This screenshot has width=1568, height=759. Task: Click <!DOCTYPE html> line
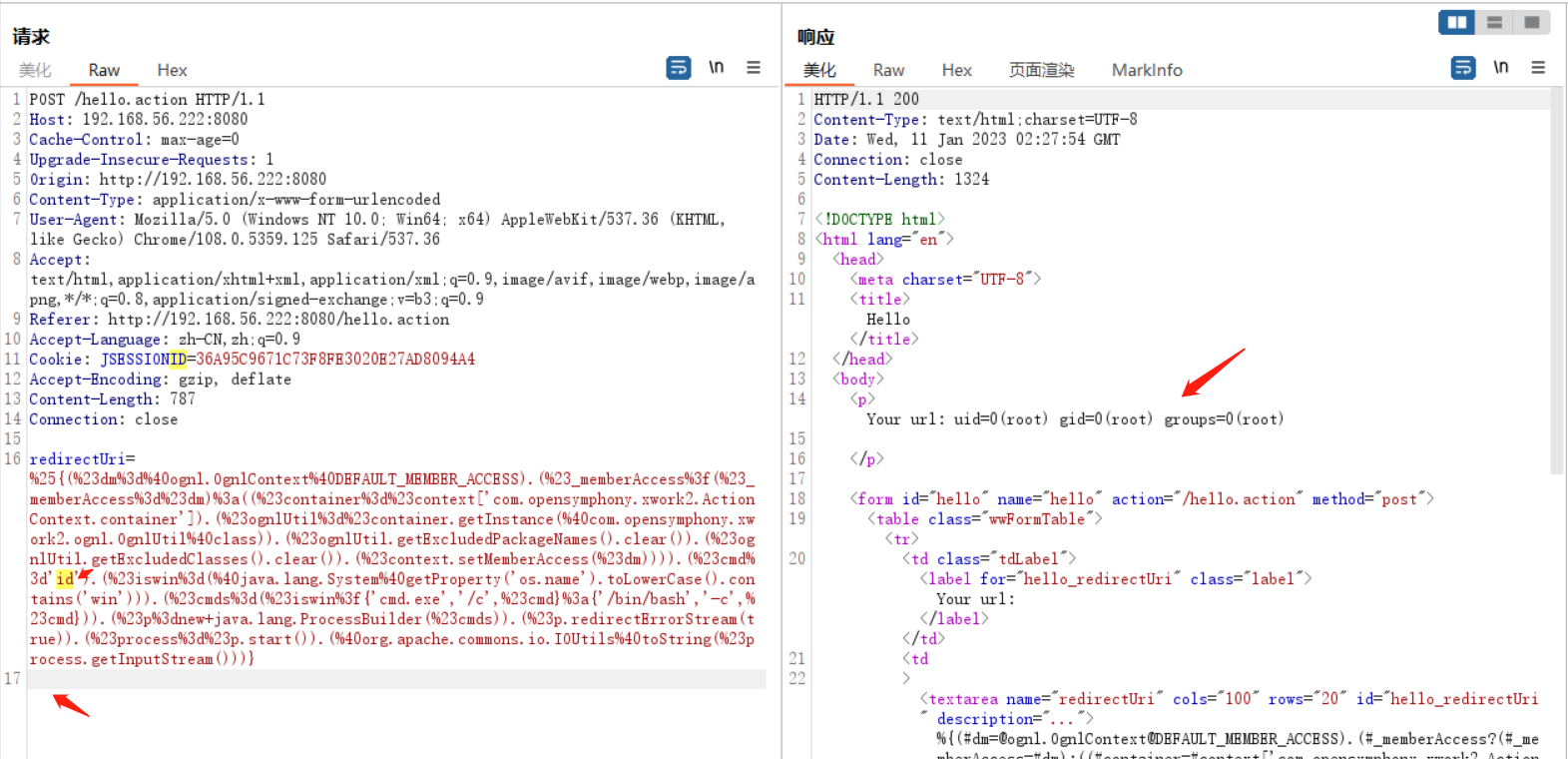pos(879,220)
